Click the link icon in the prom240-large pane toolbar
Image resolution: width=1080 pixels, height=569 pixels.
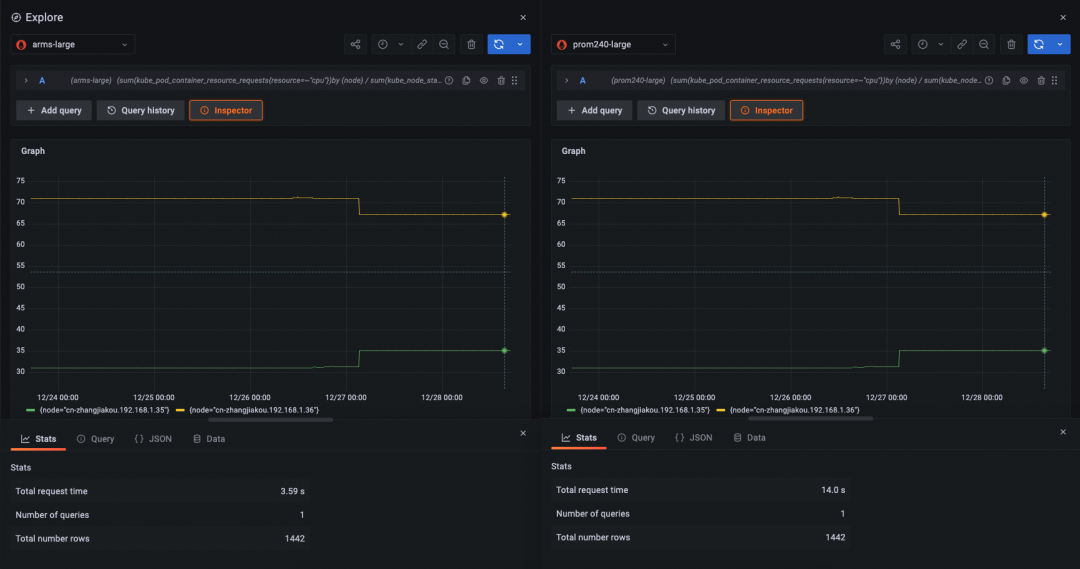tap(962, 45)
